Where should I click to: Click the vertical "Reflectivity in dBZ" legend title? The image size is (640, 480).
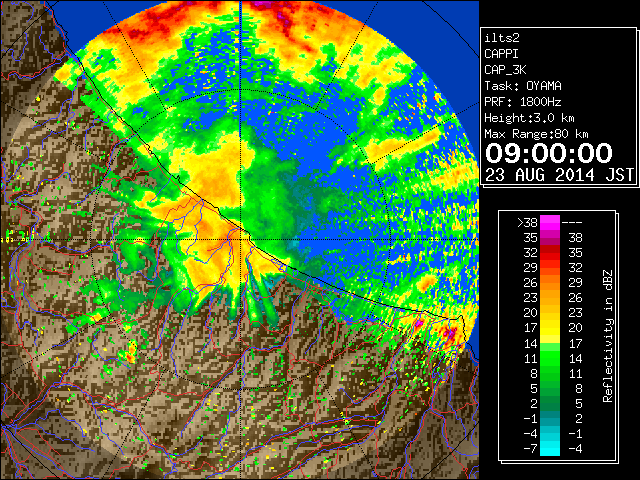[x=608, y=336]
